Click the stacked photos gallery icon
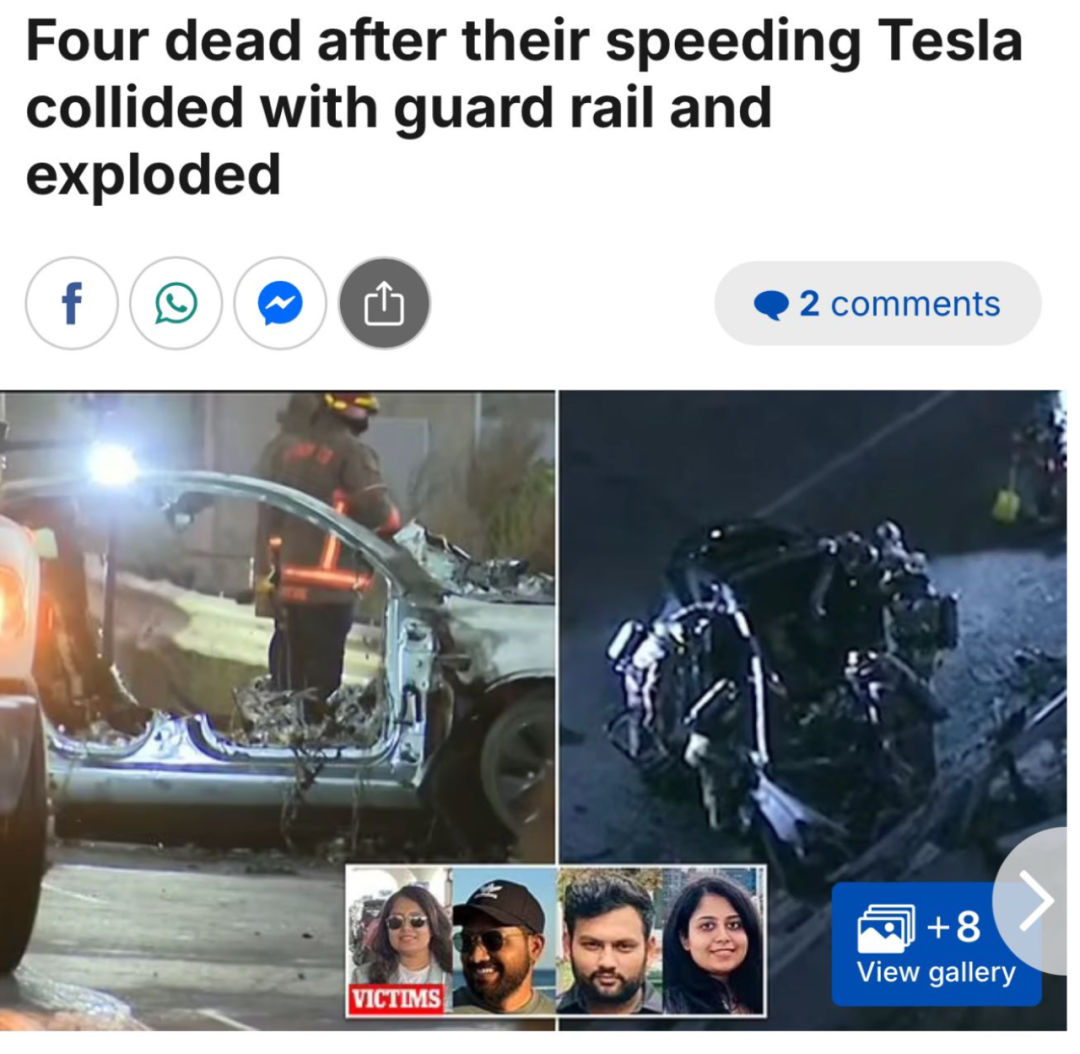The width and height of the screenshot is (1080, 1054). coord(886,928)
